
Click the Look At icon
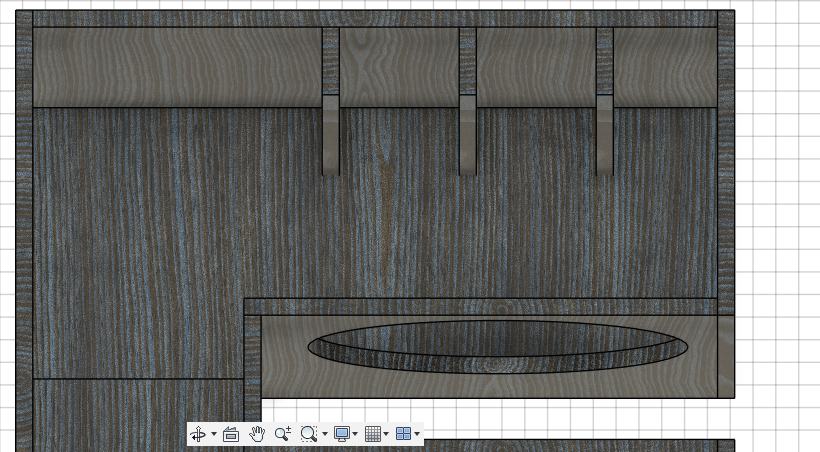(231, 434)
